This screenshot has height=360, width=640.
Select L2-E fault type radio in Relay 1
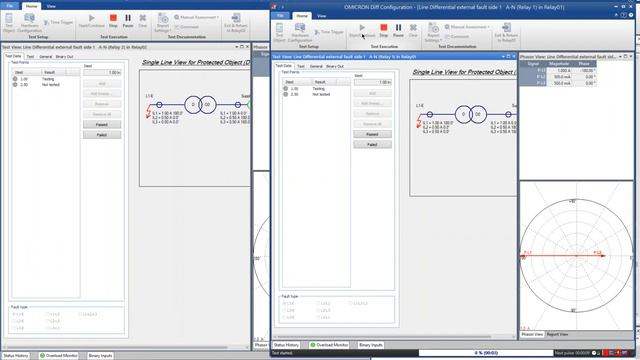(x=284, y=311)
